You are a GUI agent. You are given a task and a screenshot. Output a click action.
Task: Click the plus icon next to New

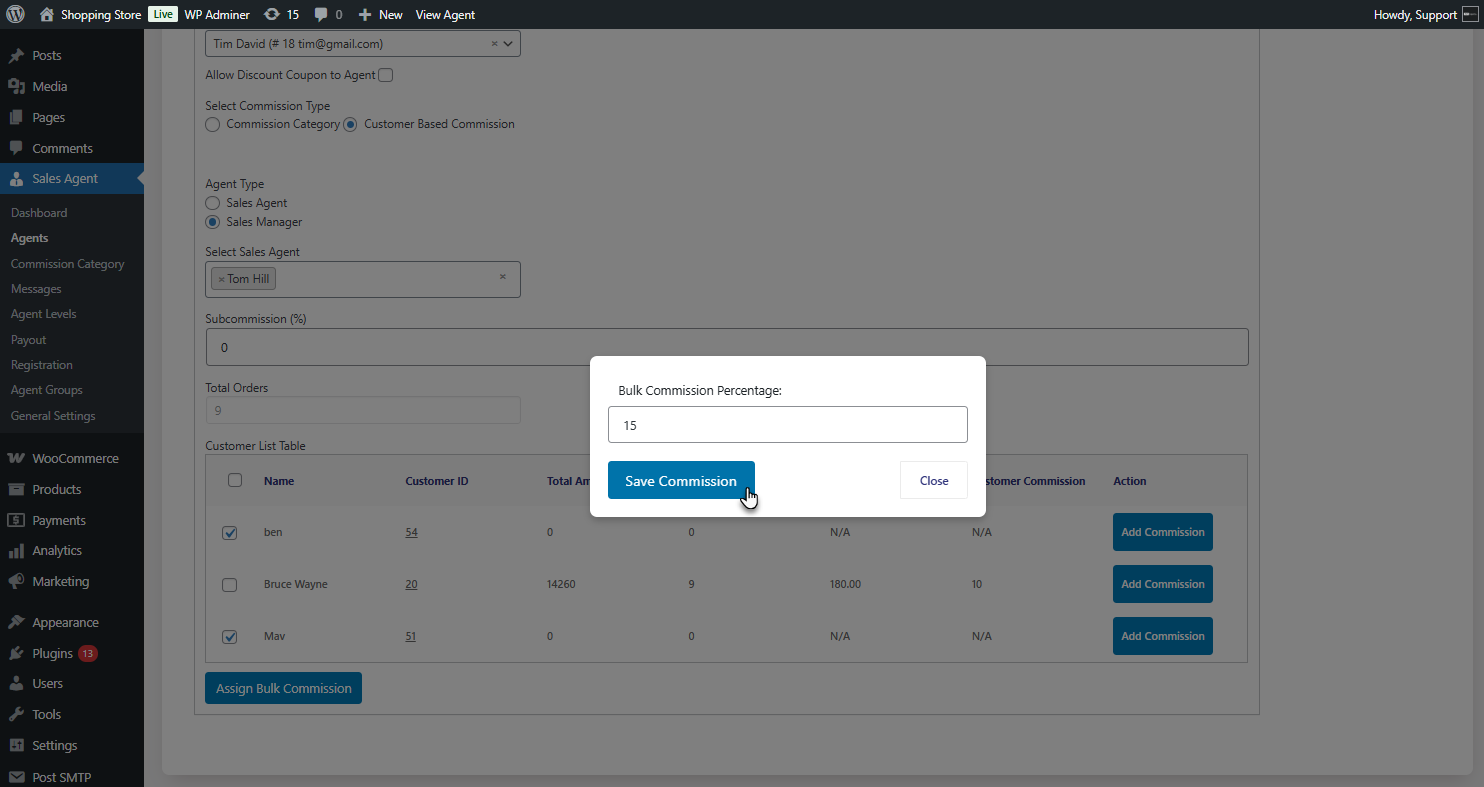click(x=365, y=15)
